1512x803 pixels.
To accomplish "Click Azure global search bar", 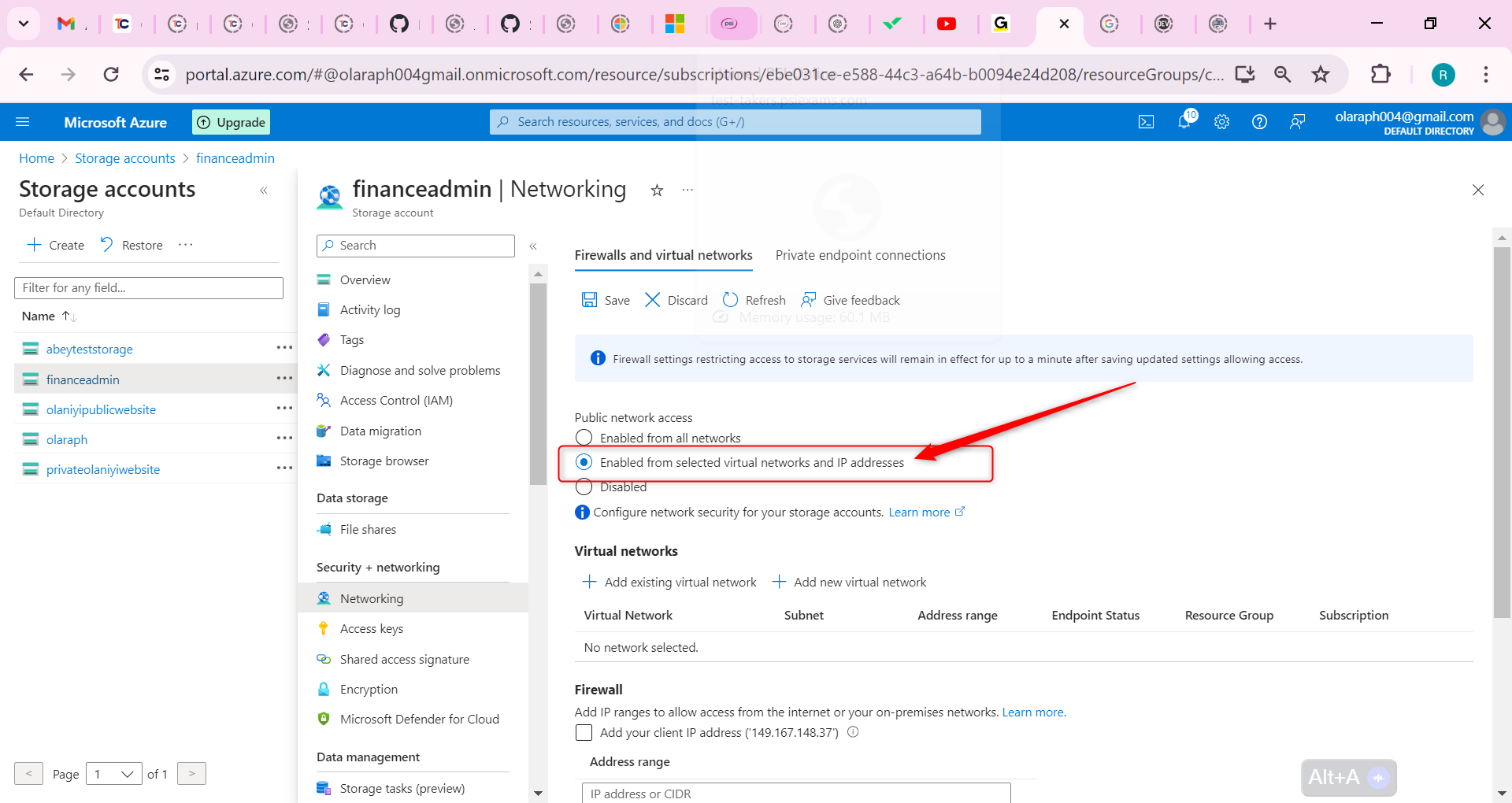I will tap(736, 122).
